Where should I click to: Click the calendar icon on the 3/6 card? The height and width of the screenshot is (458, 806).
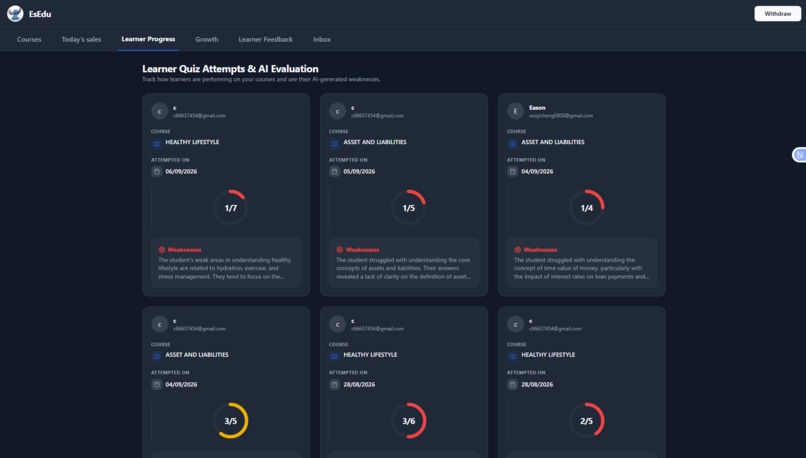(x=335, y=384)
